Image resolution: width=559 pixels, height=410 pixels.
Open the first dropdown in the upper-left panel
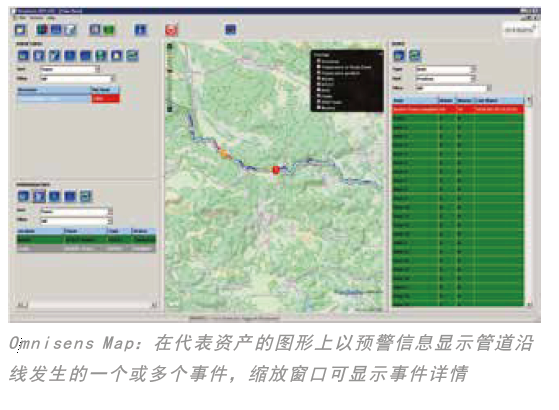tap(70, 69)
